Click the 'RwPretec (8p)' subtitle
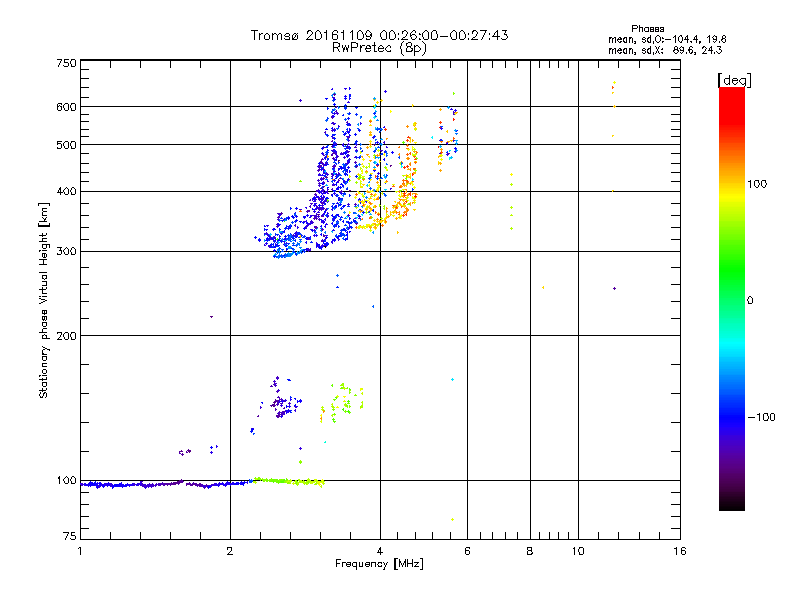The width and height of the screenshot is (800, 600). (x=379, y=48)
